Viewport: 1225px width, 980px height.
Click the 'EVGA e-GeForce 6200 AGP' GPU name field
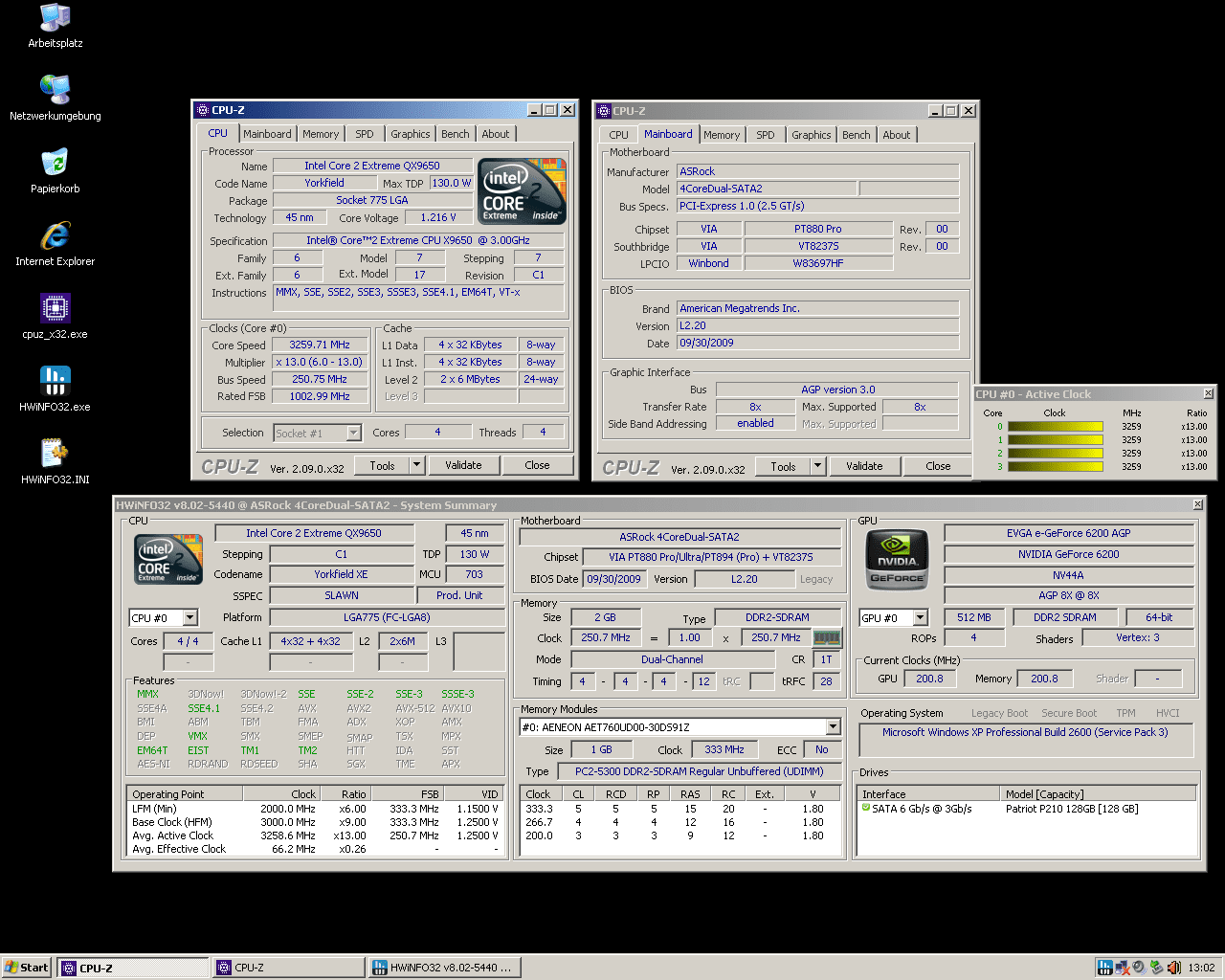point(1068,533)
